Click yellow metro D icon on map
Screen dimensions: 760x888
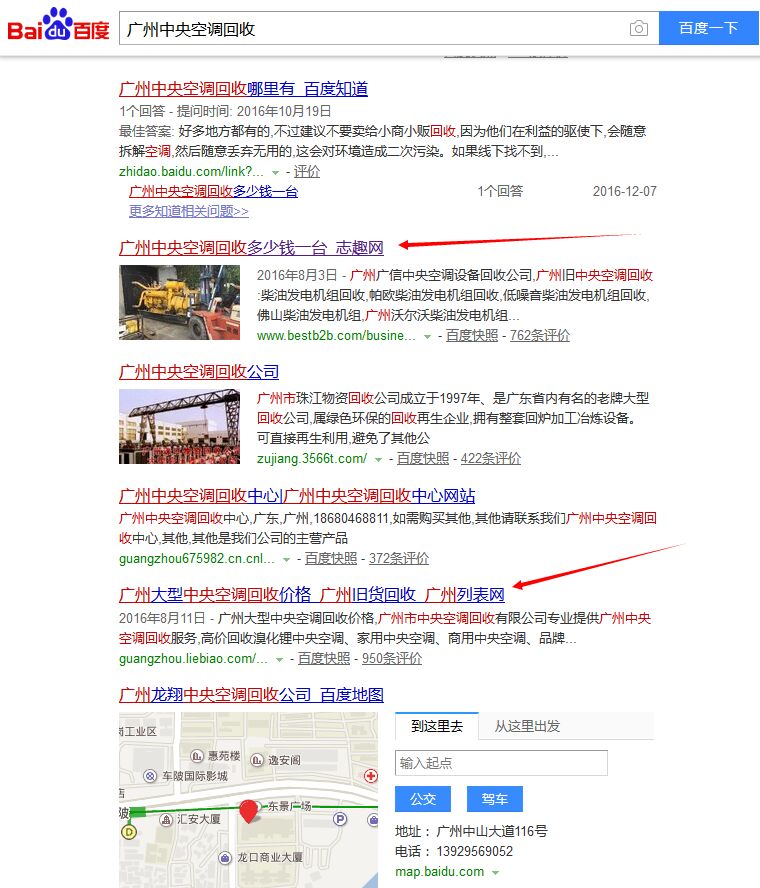point(130,832)
